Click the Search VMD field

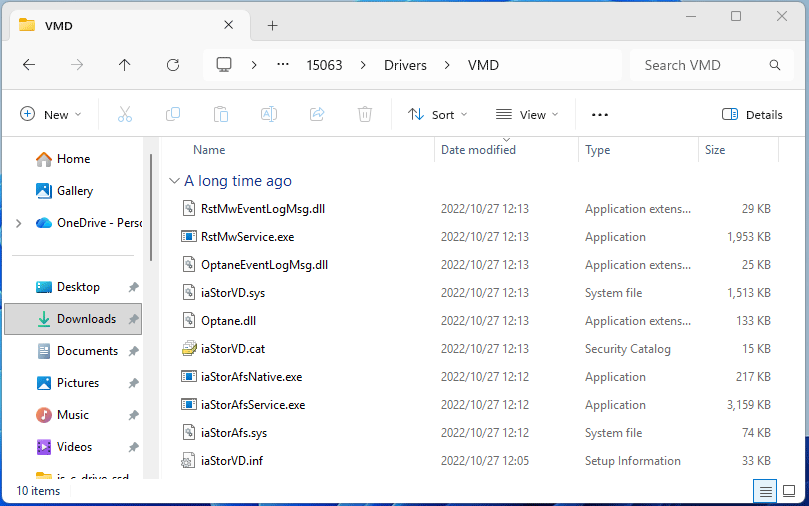711,65
